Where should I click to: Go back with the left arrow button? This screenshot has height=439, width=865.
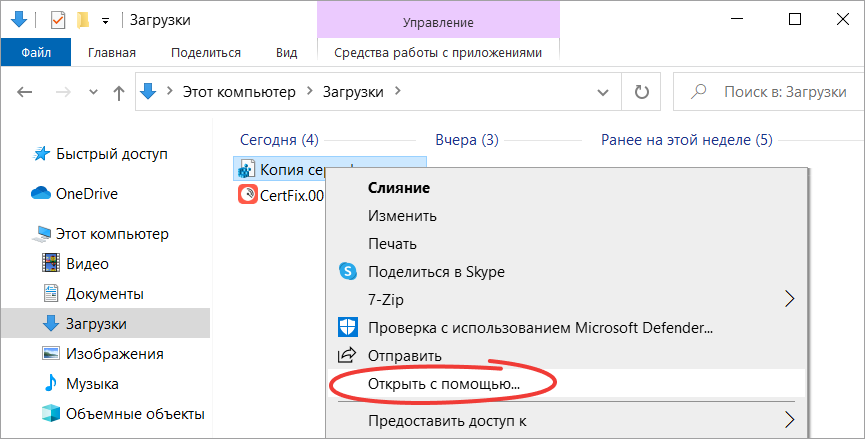[26, 92]
